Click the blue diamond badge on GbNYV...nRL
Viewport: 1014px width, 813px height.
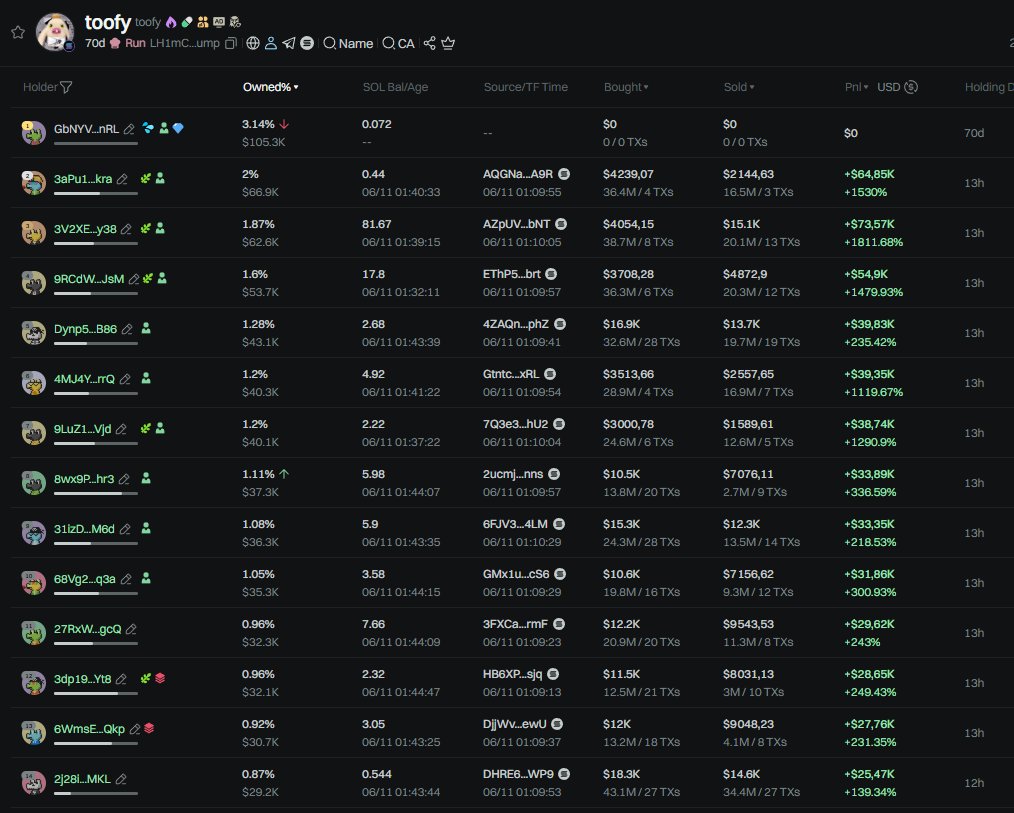point(178,128)
